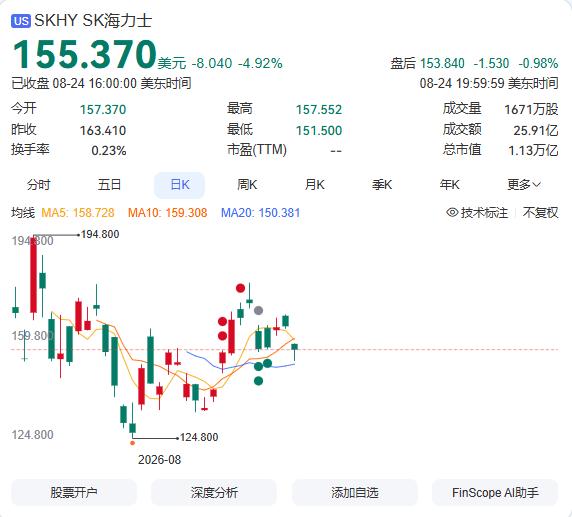Click the lowest green marker dot
The width and height of the screenshot is (572, 517).
point(258,381)
